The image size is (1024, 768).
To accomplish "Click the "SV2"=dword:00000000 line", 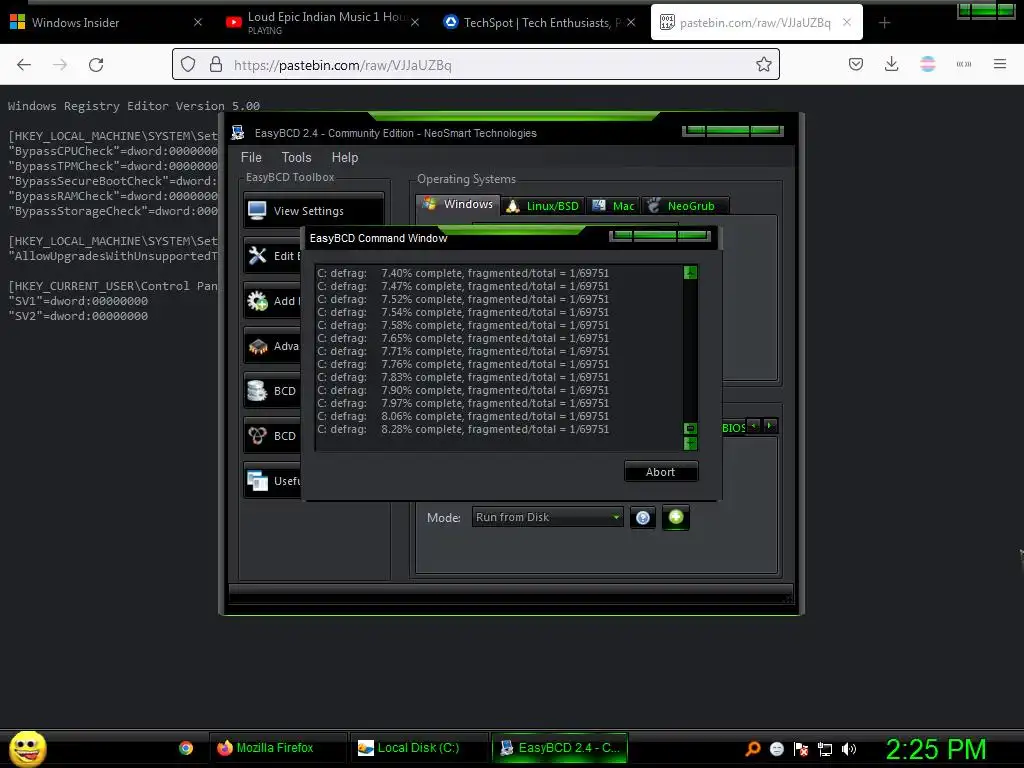I will 78,316.
